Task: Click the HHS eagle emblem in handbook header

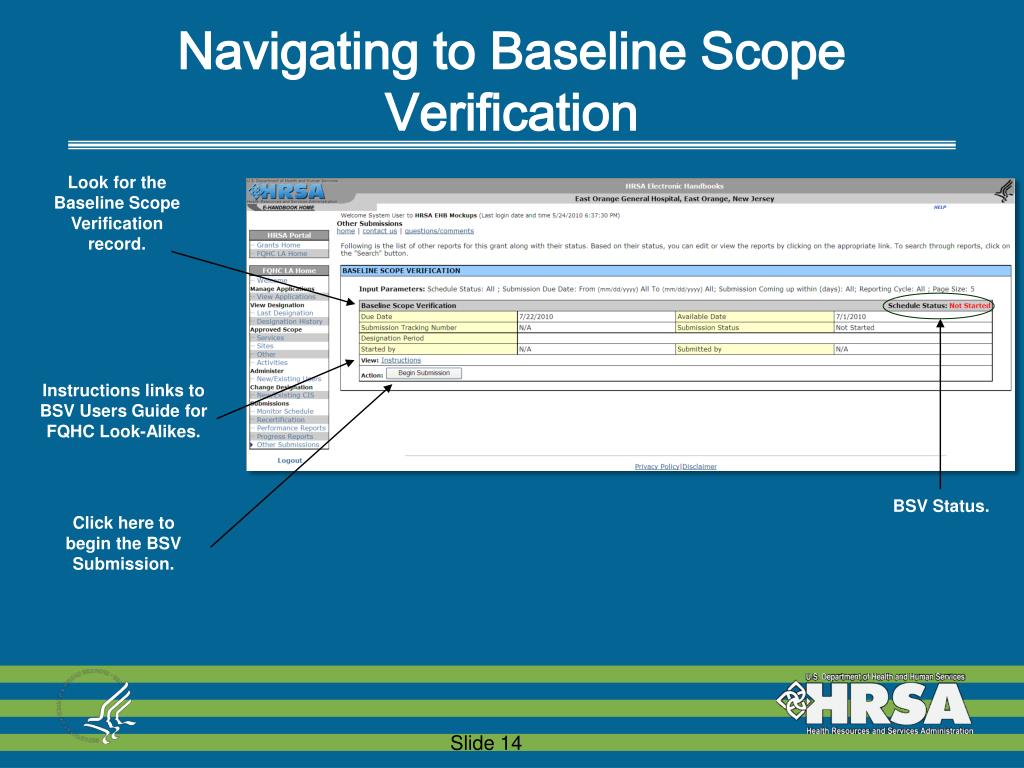Action: (1003, 191)
